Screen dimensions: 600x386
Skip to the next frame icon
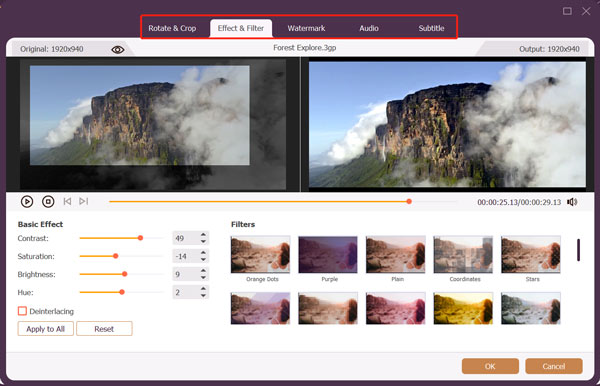[83, 201]
